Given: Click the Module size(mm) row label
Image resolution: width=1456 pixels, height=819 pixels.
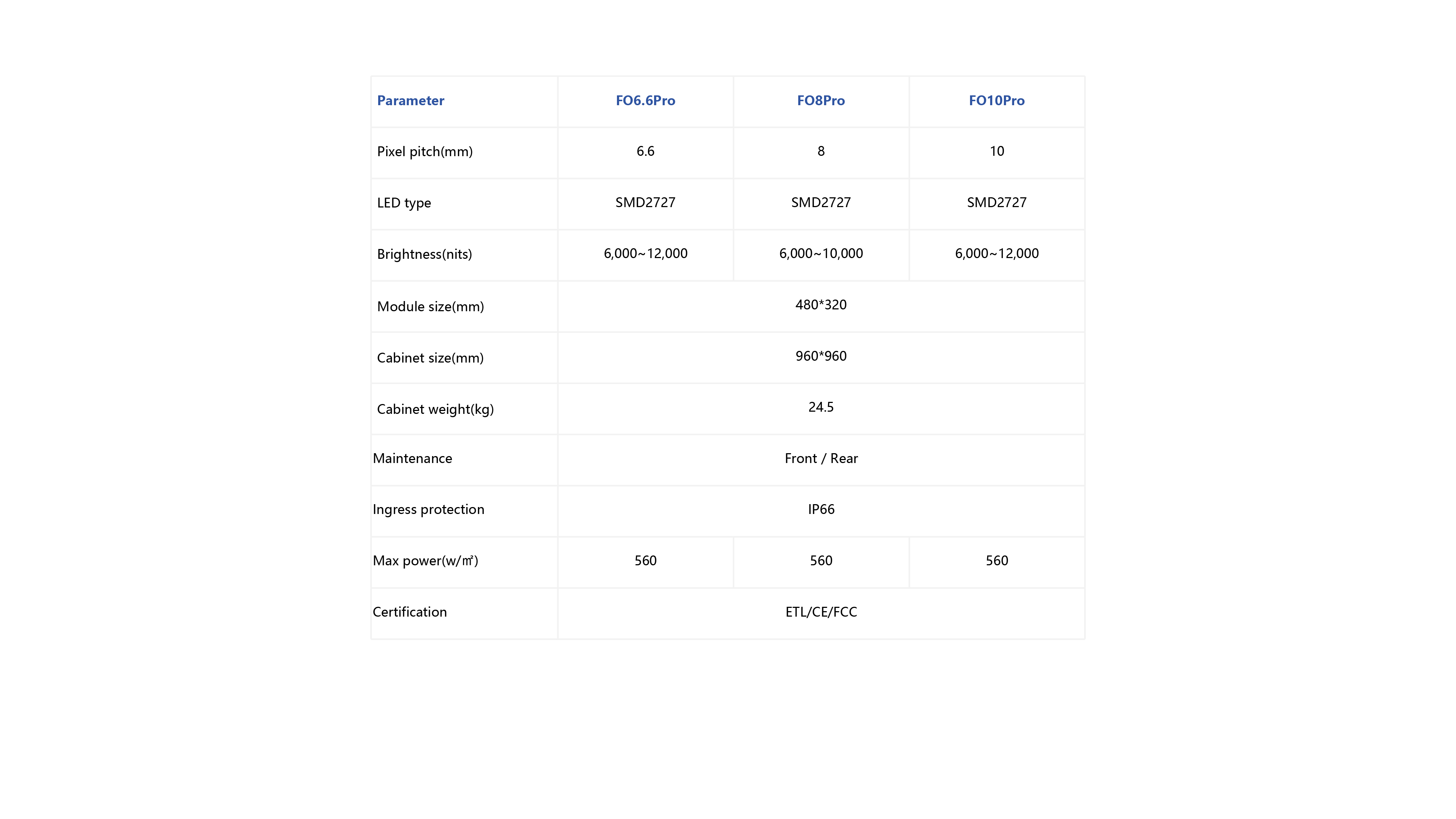Looking at the screenshot, I should click(x=430, y=306).
